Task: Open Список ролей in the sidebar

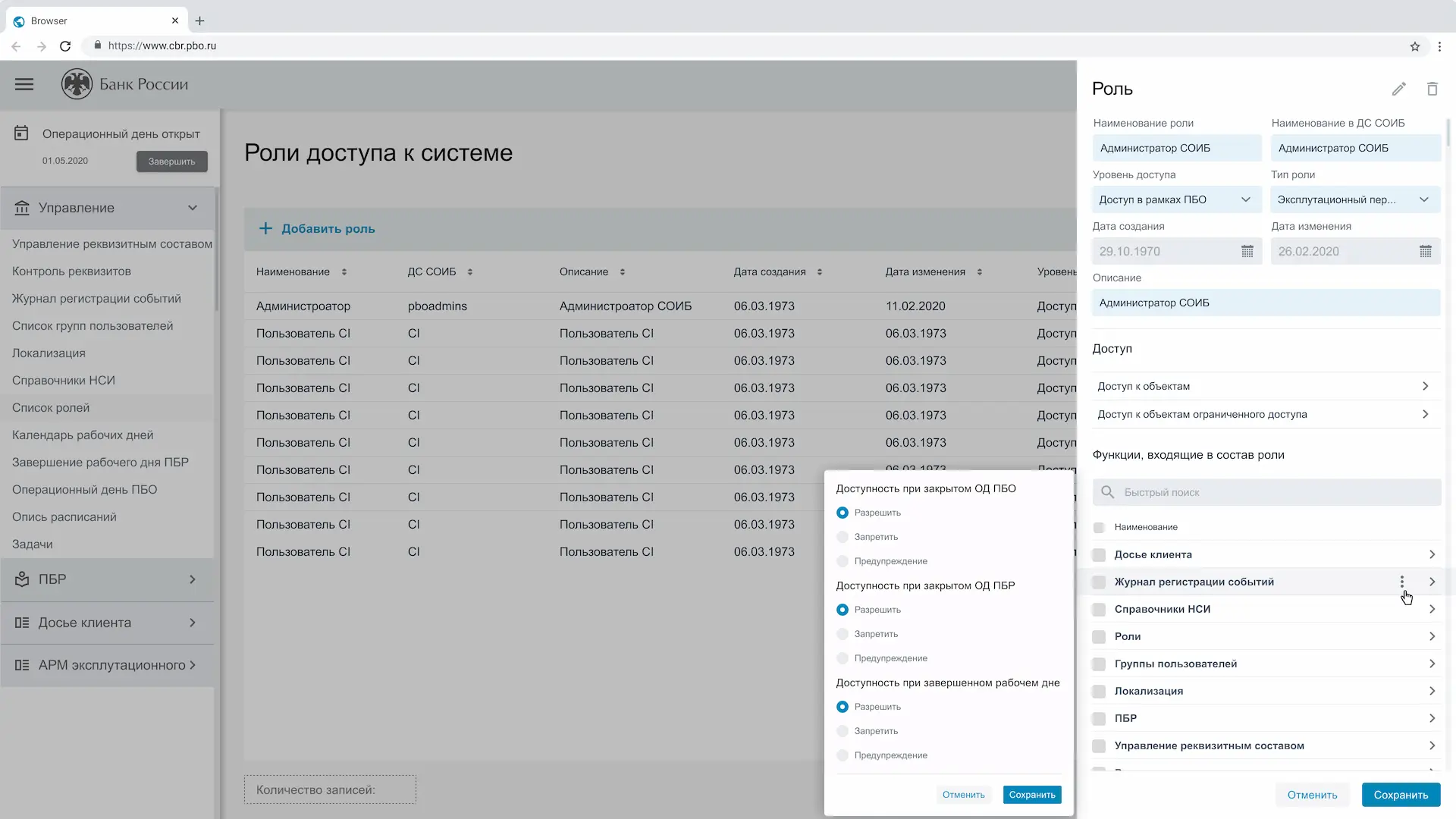Action: (x=51, y=408)
